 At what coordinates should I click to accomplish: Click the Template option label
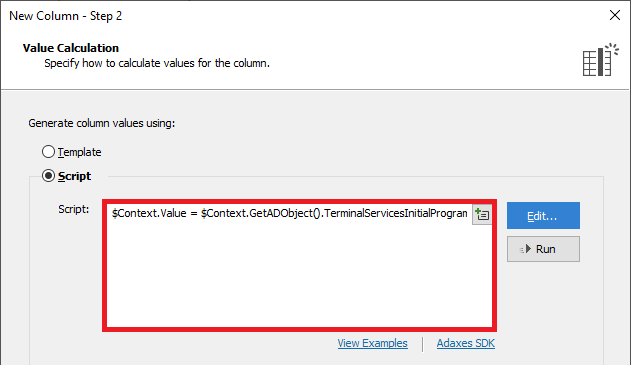point(79,152)
